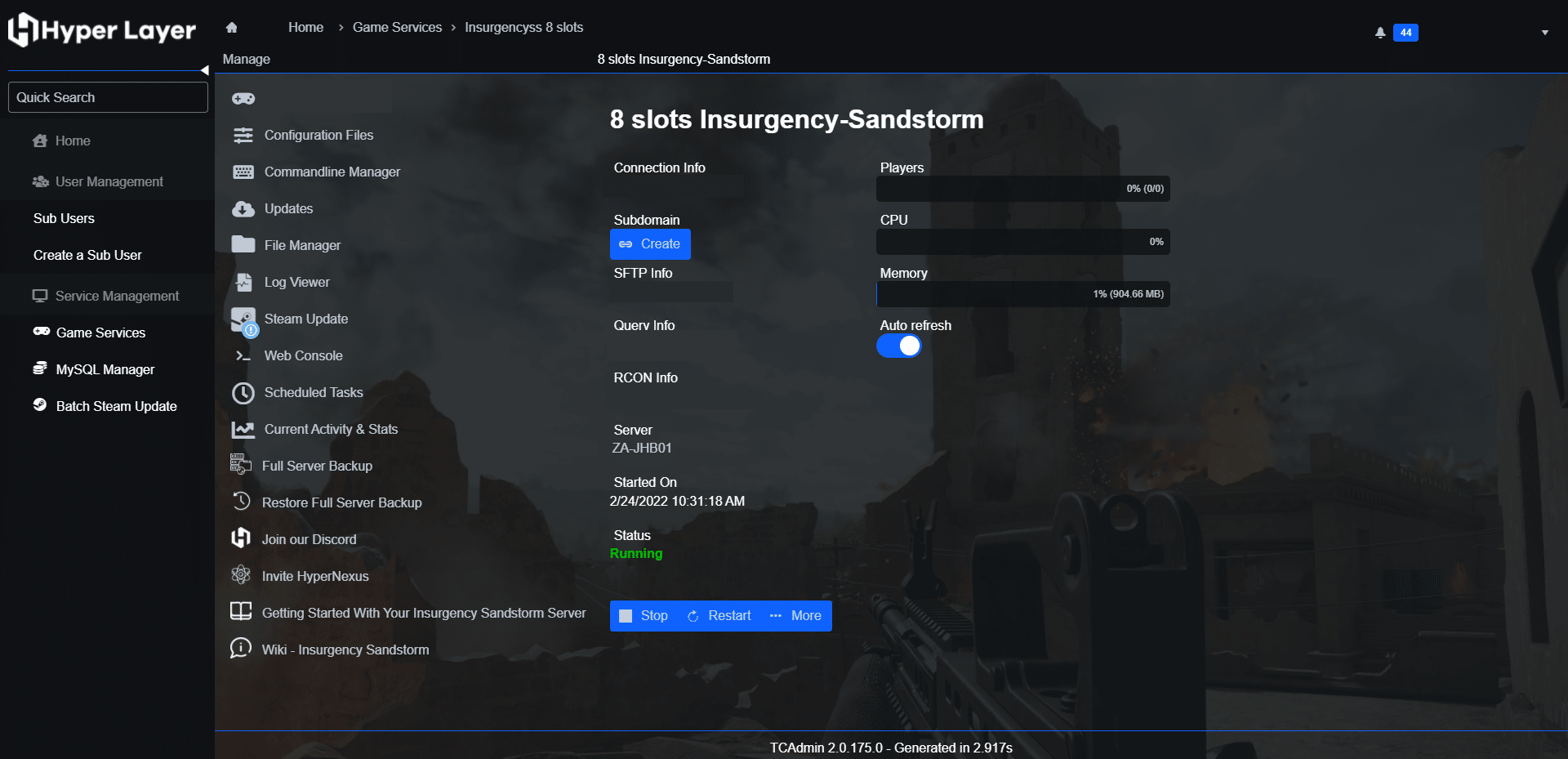
Task: Open Scheduled Tasks link text
Action: (x=314, y=392)
